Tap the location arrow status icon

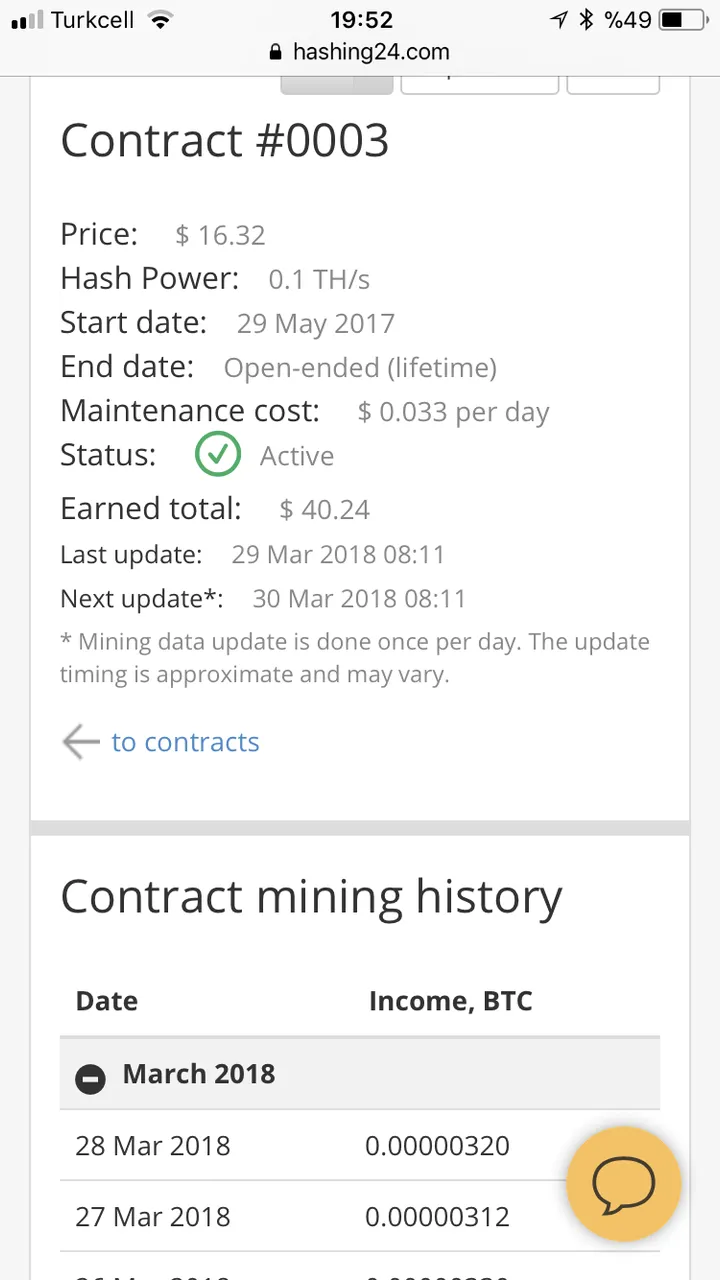click(x=559, y=19)
